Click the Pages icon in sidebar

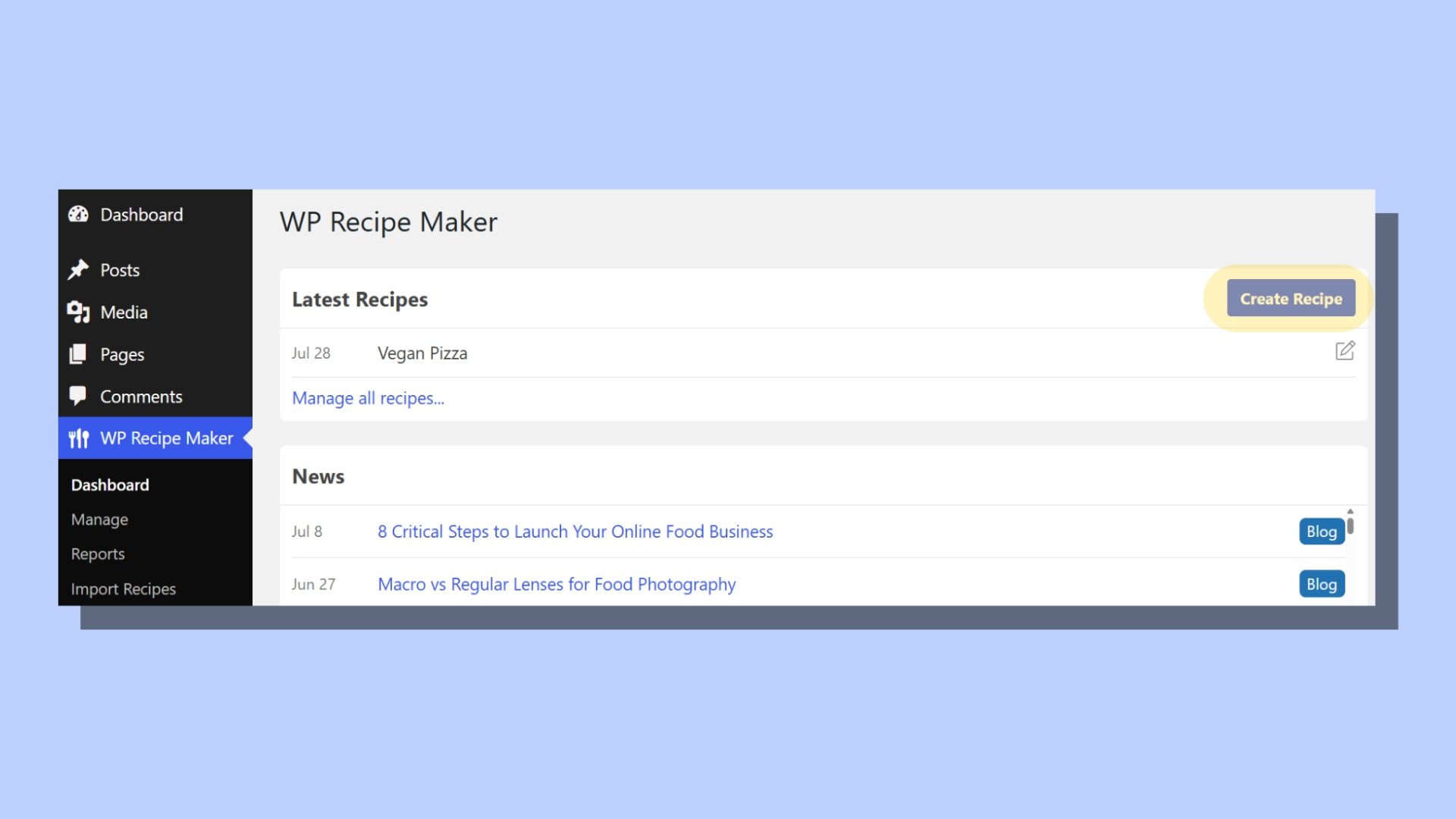tap(78, 354)
